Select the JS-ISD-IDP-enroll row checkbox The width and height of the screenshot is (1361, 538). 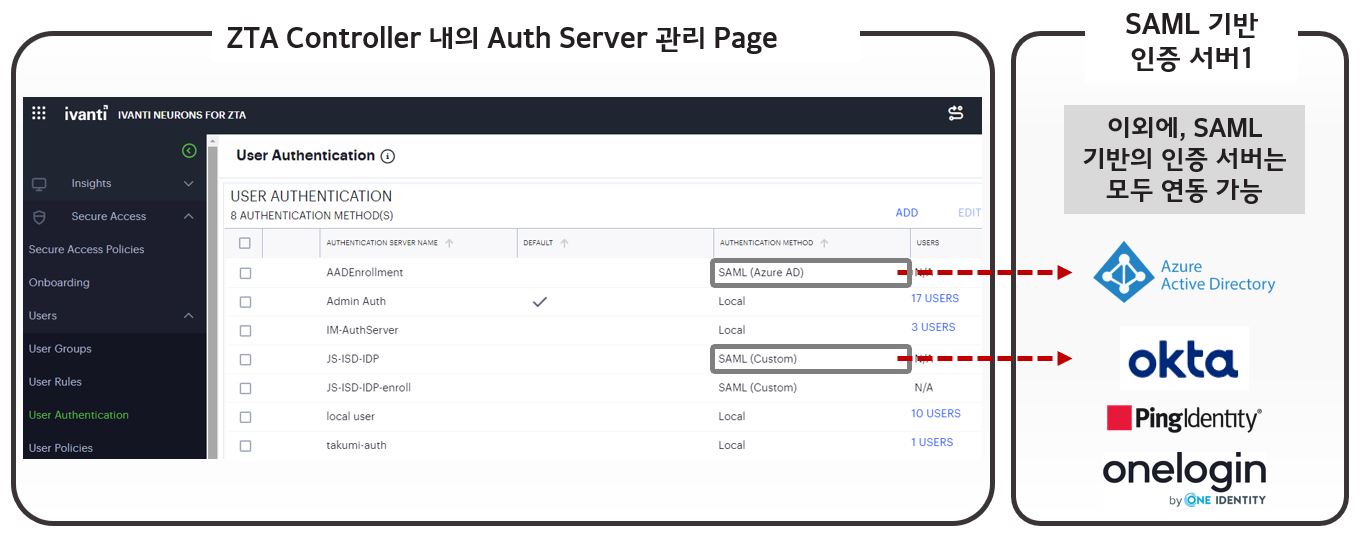[245, 388]
